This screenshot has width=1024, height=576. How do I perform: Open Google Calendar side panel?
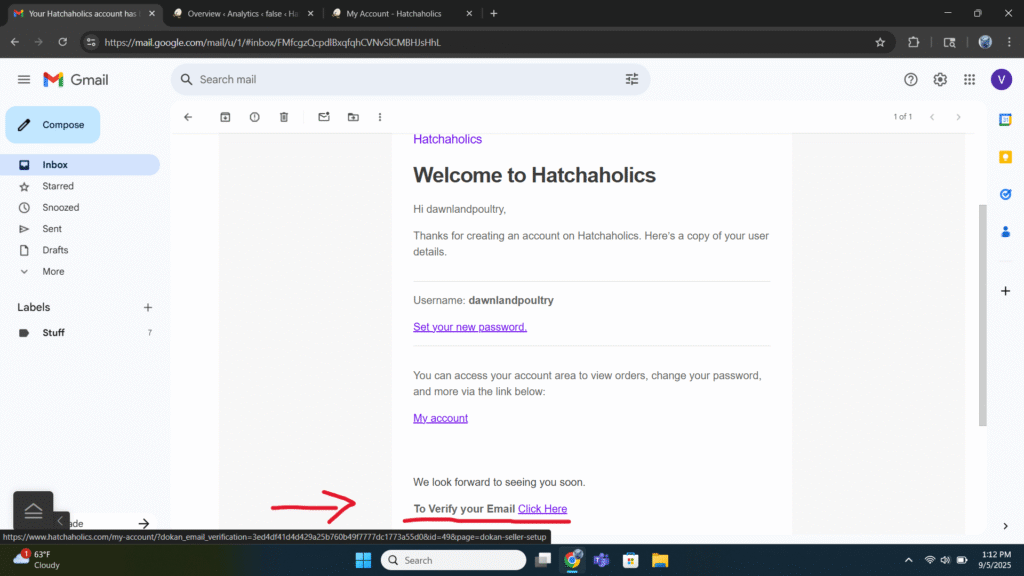point(1006,120)
